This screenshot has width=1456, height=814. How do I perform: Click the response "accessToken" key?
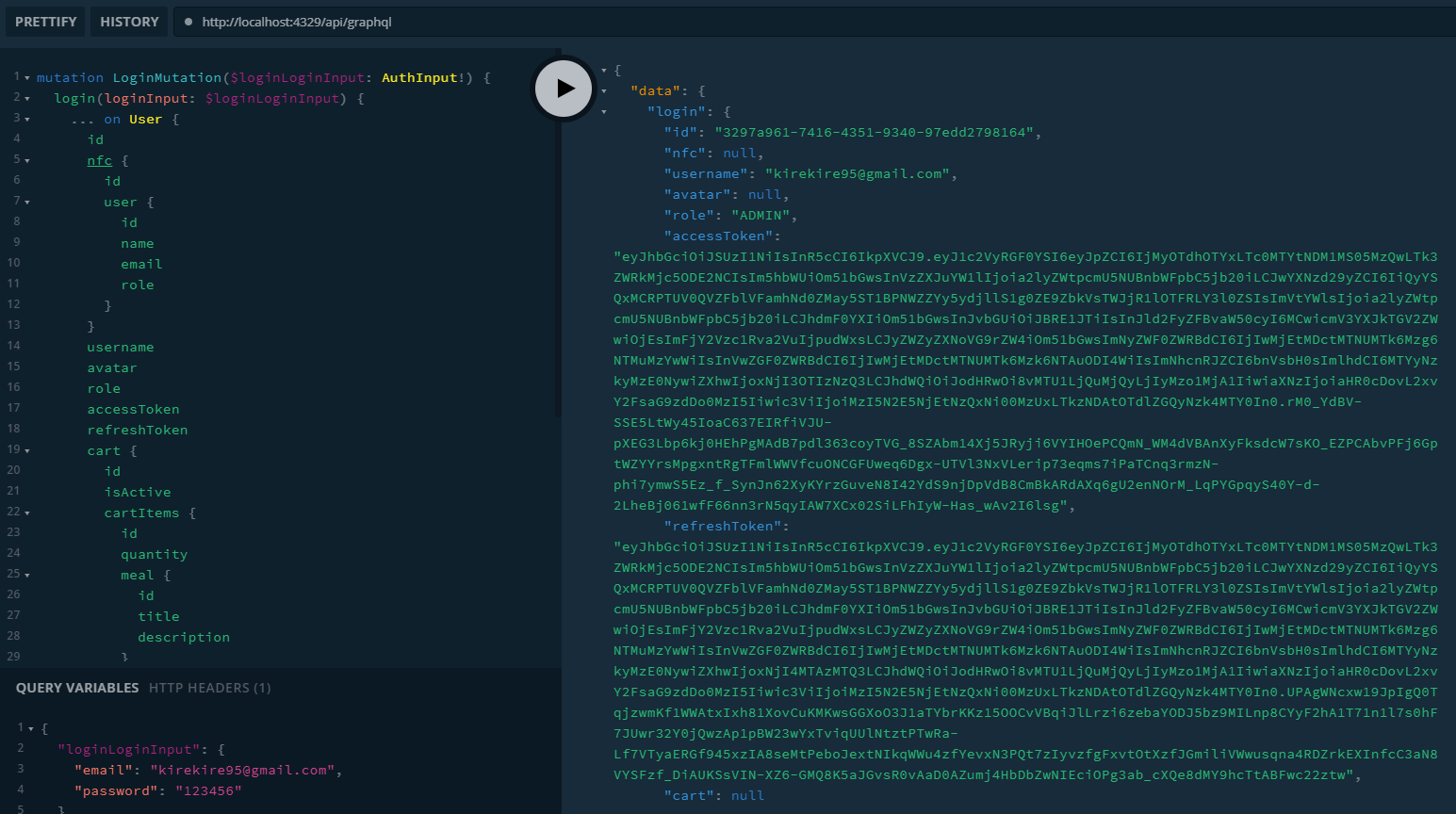[x=718, y=236]
